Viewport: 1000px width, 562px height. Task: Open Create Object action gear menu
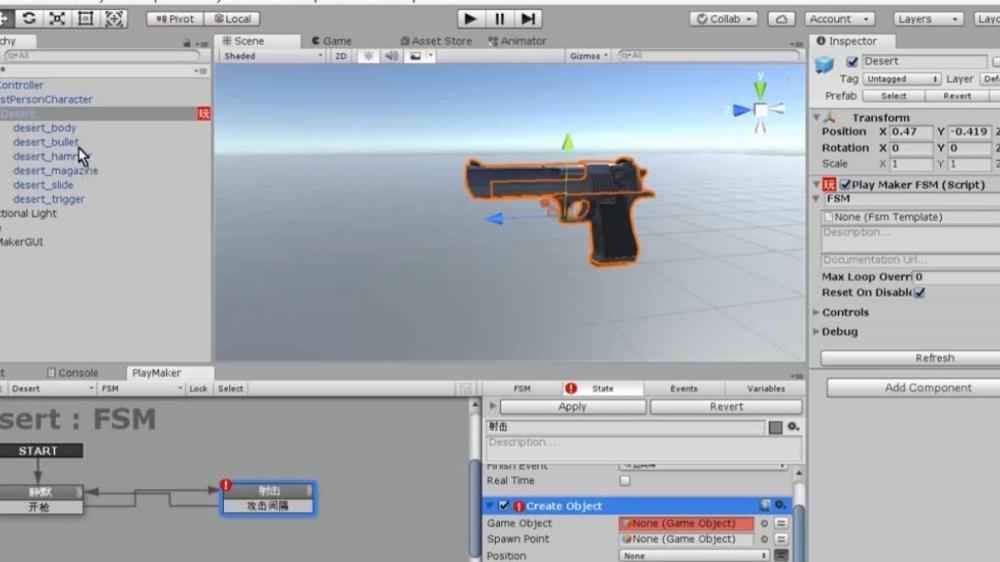click(x=780, y=505)
